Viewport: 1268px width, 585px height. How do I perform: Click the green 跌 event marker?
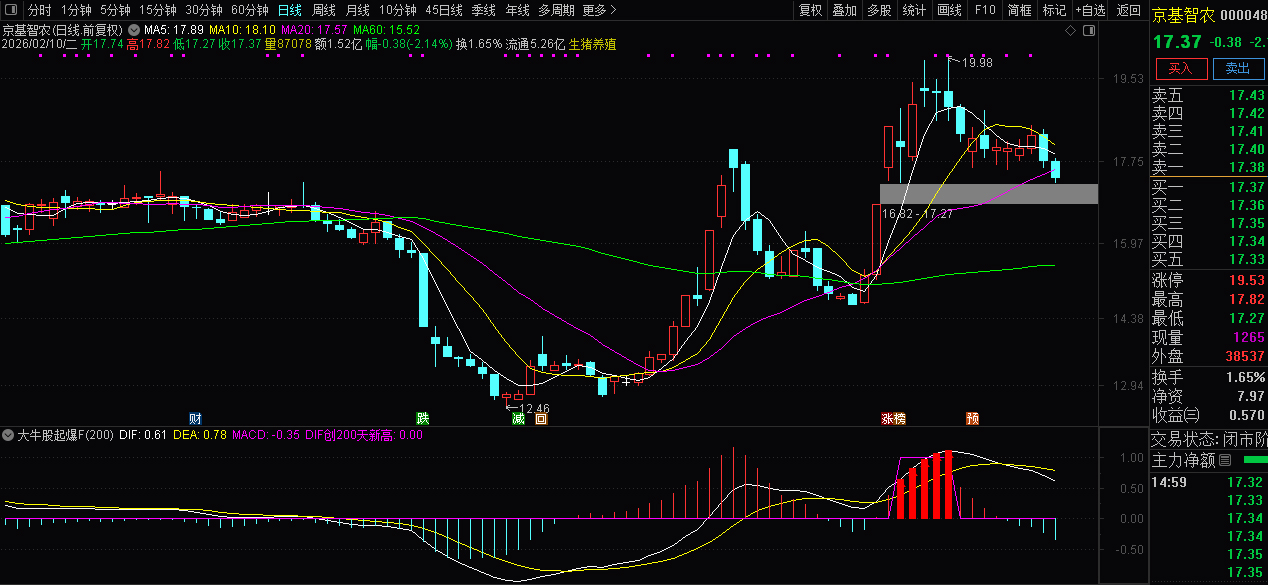423,418
